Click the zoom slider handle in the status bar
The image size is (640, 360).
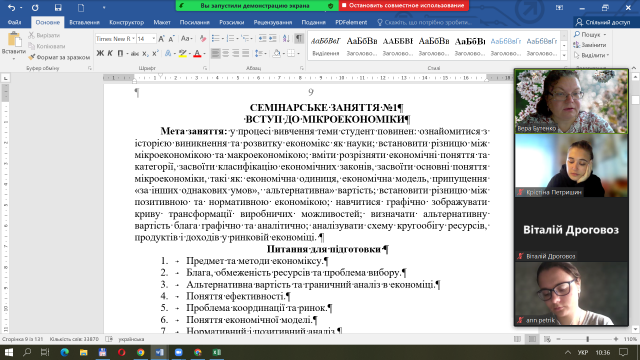tap(588, 339)
